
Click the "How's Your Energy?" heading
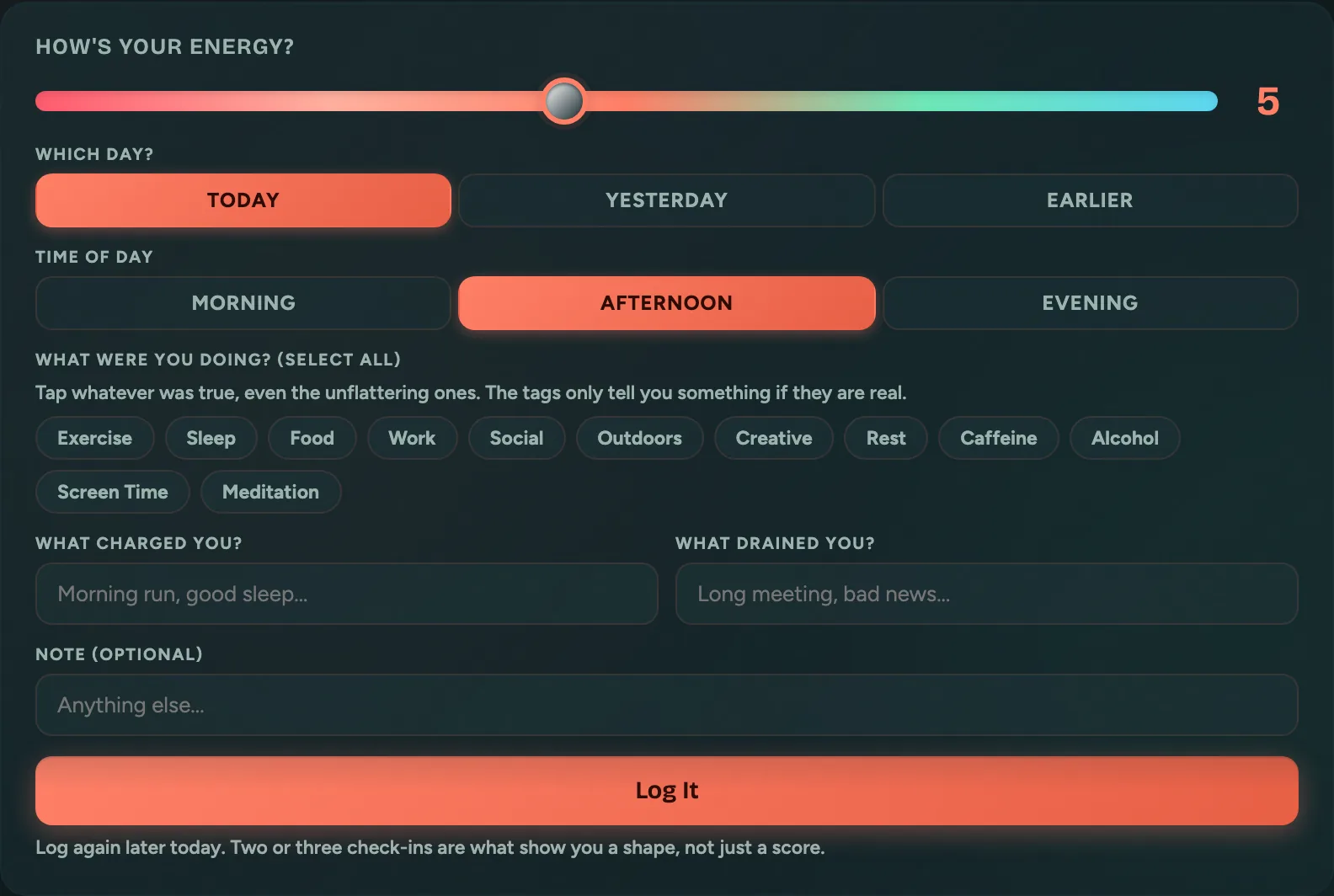[x=165, y=47]
